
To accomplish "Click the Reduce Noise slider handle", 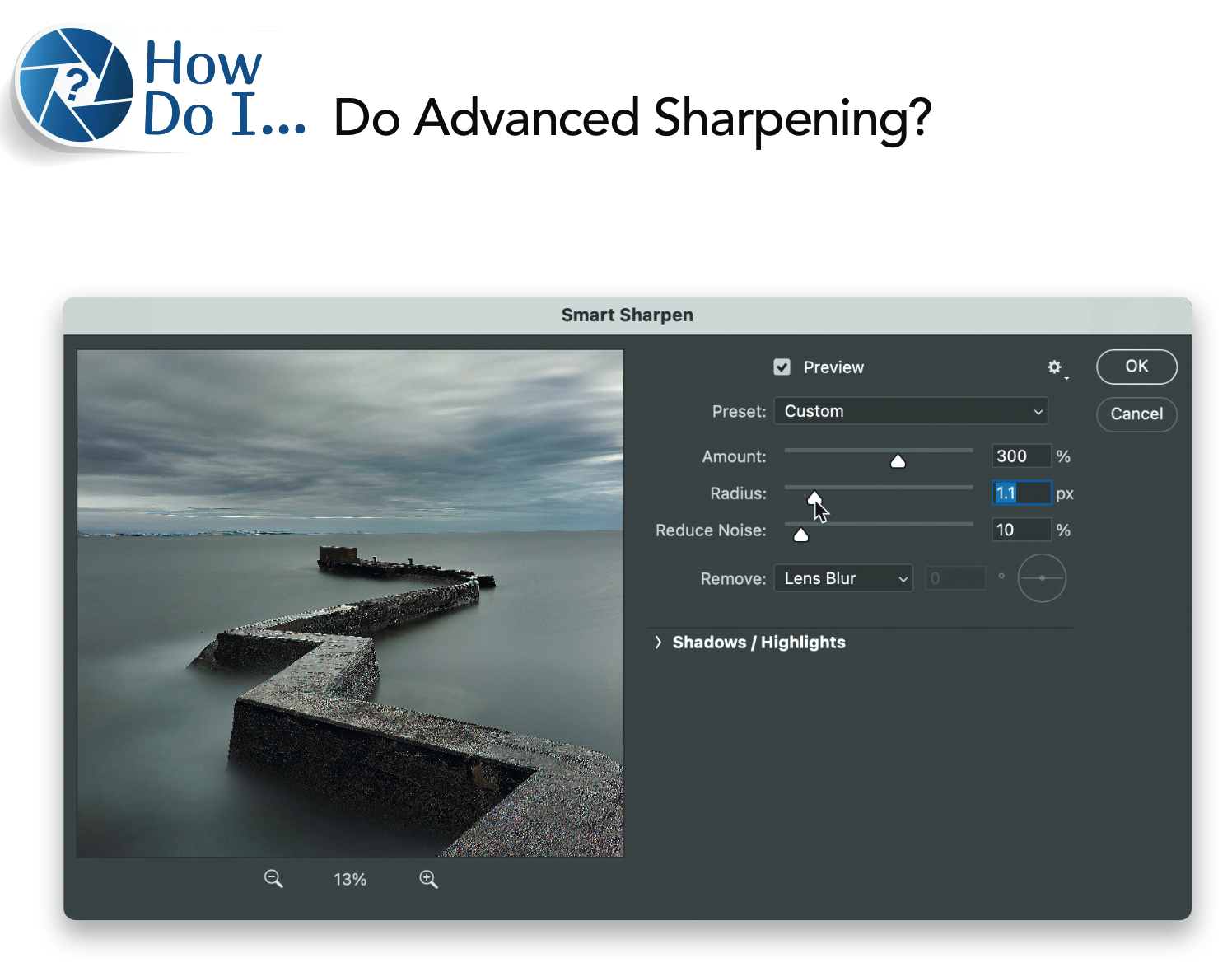I will tap(801, 535).
